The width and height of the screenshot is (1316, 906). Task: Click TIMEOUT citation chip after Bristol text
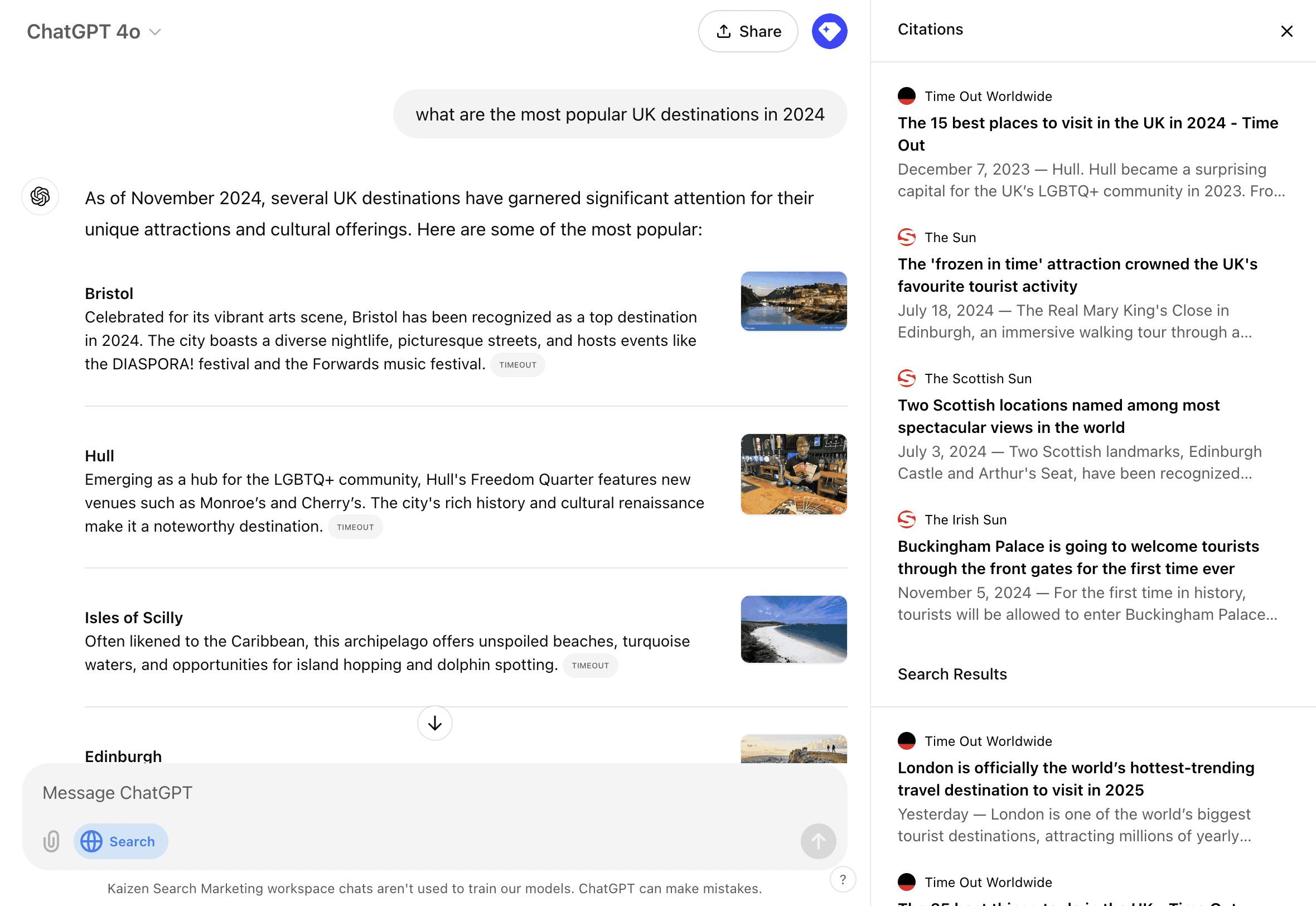pyautogui.click(x=517, y=364)
